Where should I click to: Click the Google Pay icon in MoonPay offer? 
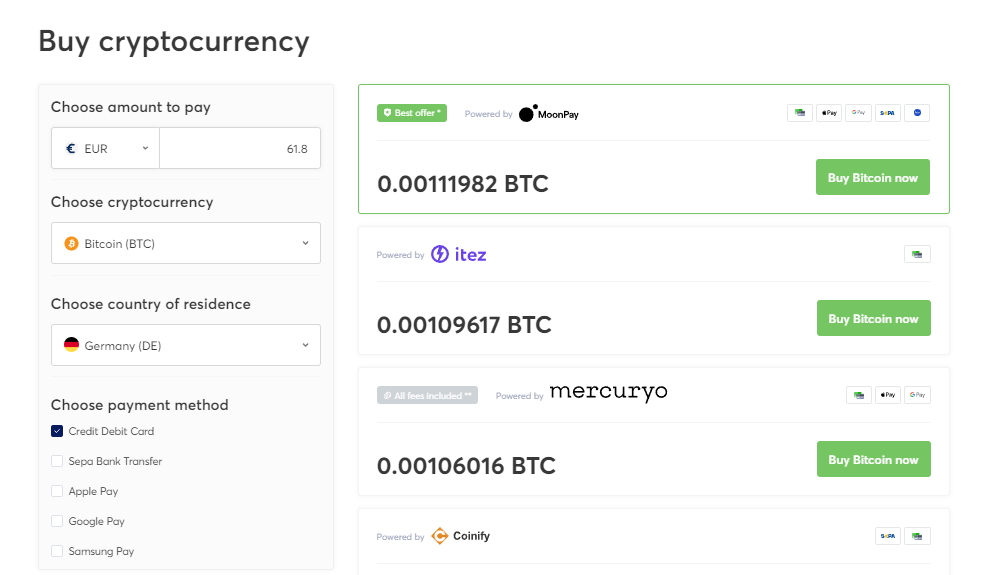click(858, 113)
